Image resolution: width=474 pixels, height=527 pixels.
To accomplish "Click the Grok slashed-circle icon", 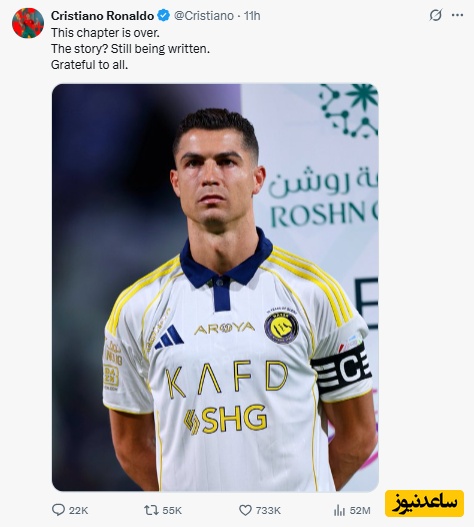I will pos(436,15).
